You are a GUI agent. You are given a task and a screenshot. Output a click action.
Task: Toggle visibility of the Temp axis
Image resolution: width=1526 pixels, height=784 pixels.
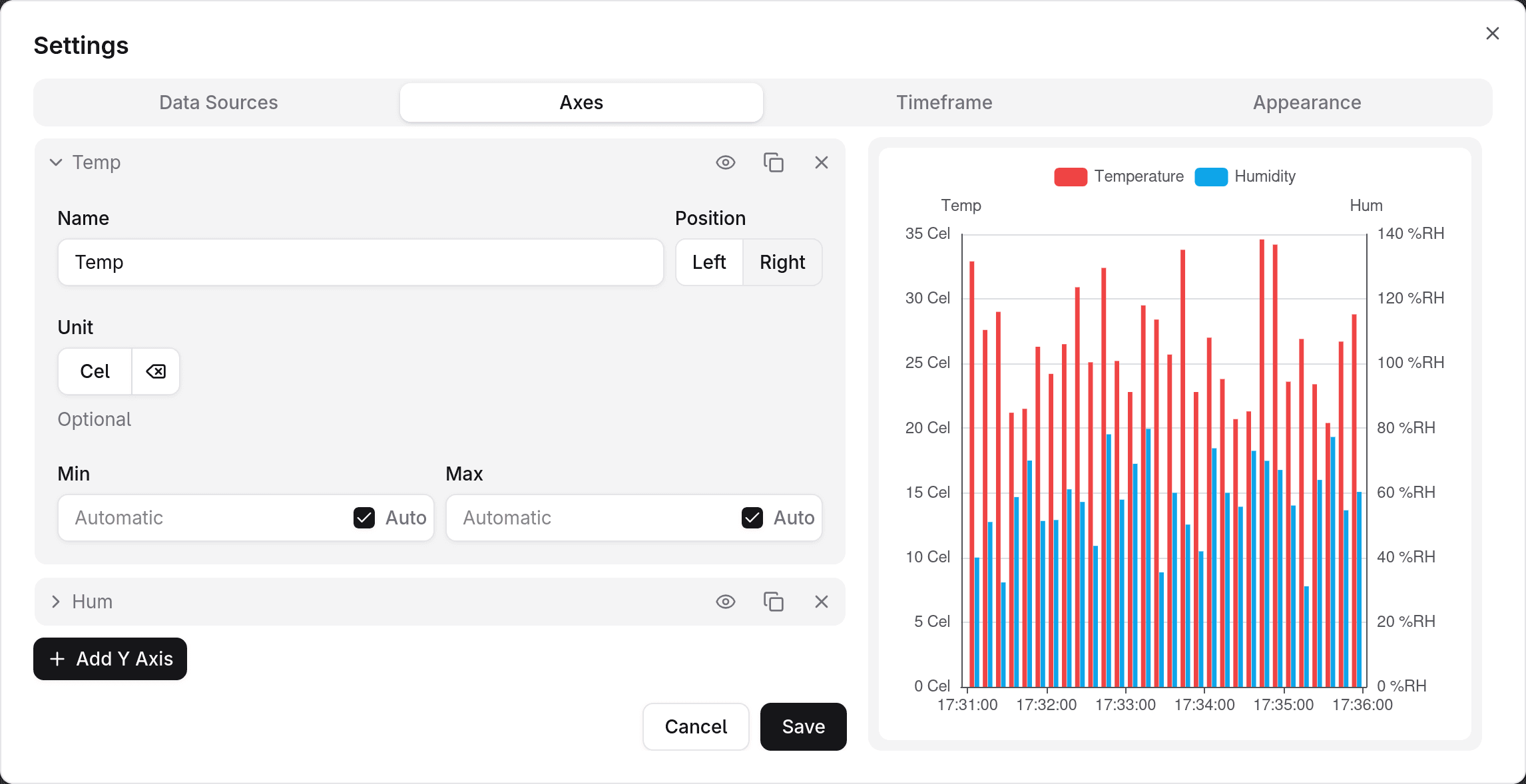tap(725, 162)
